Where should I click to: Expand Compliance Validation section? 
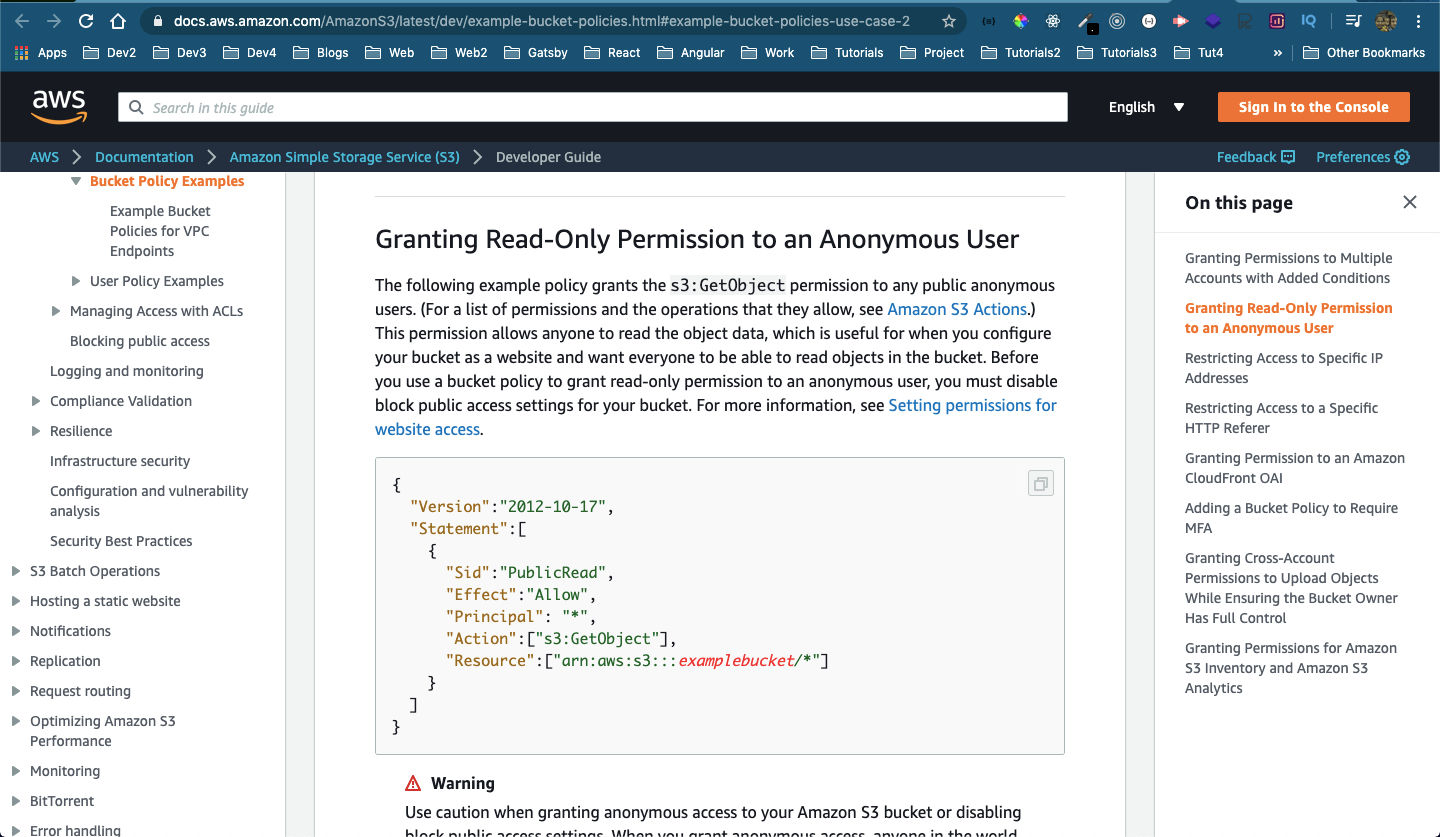click(x=36, y=401)
